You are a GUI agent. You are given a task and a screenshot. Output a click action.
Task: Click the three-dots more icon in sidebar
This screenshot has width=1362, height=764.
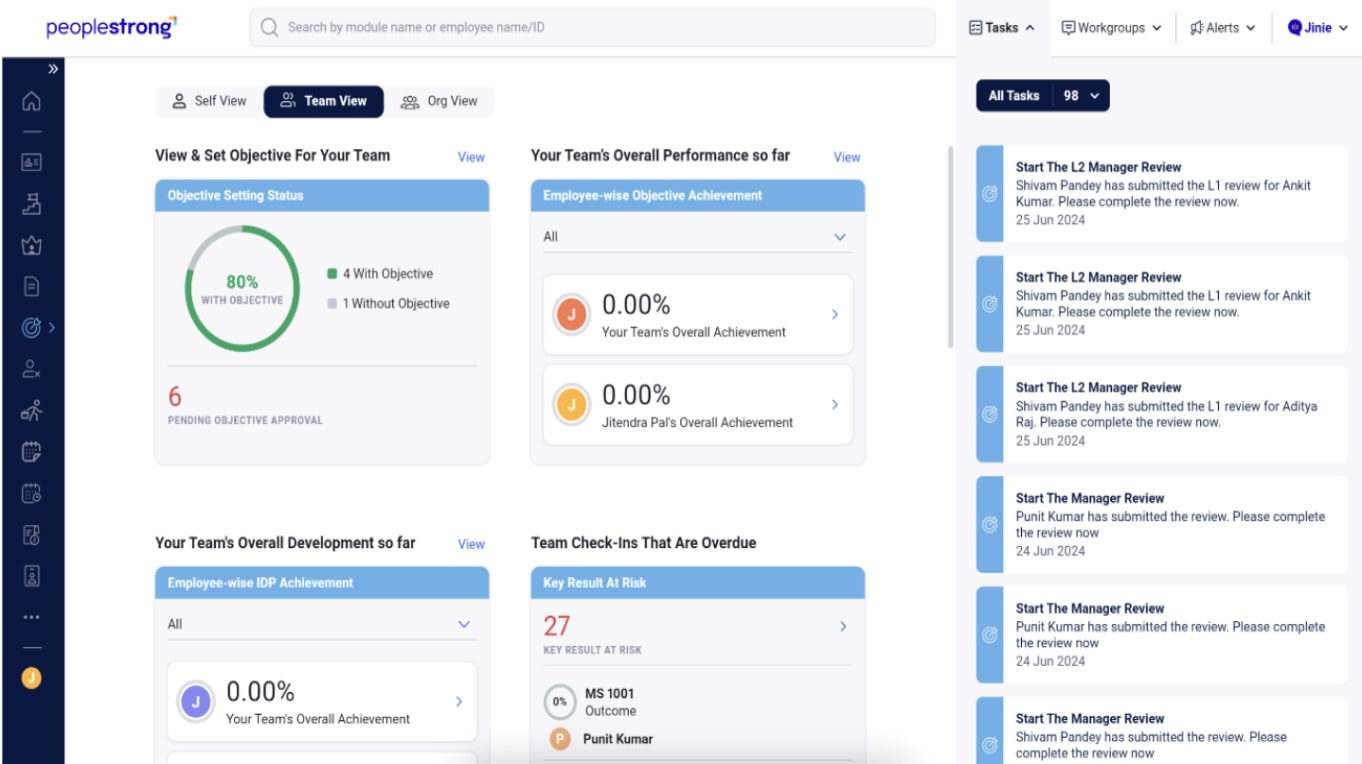[x=31, y=618]
